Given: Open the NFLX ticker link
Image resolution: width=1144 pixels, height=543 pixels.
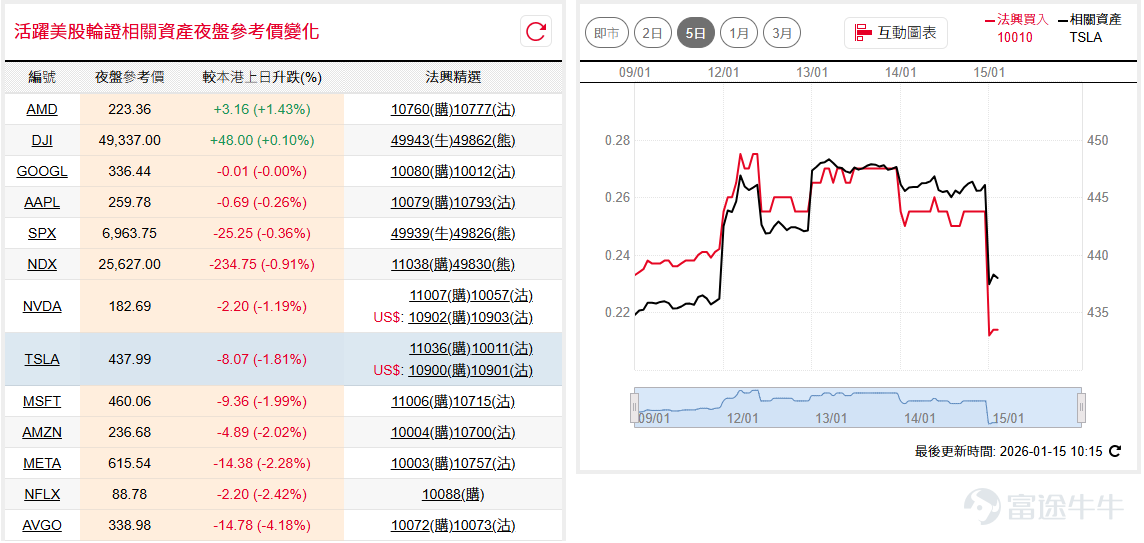Looking at the screenshot, I should tap(42, 494).
